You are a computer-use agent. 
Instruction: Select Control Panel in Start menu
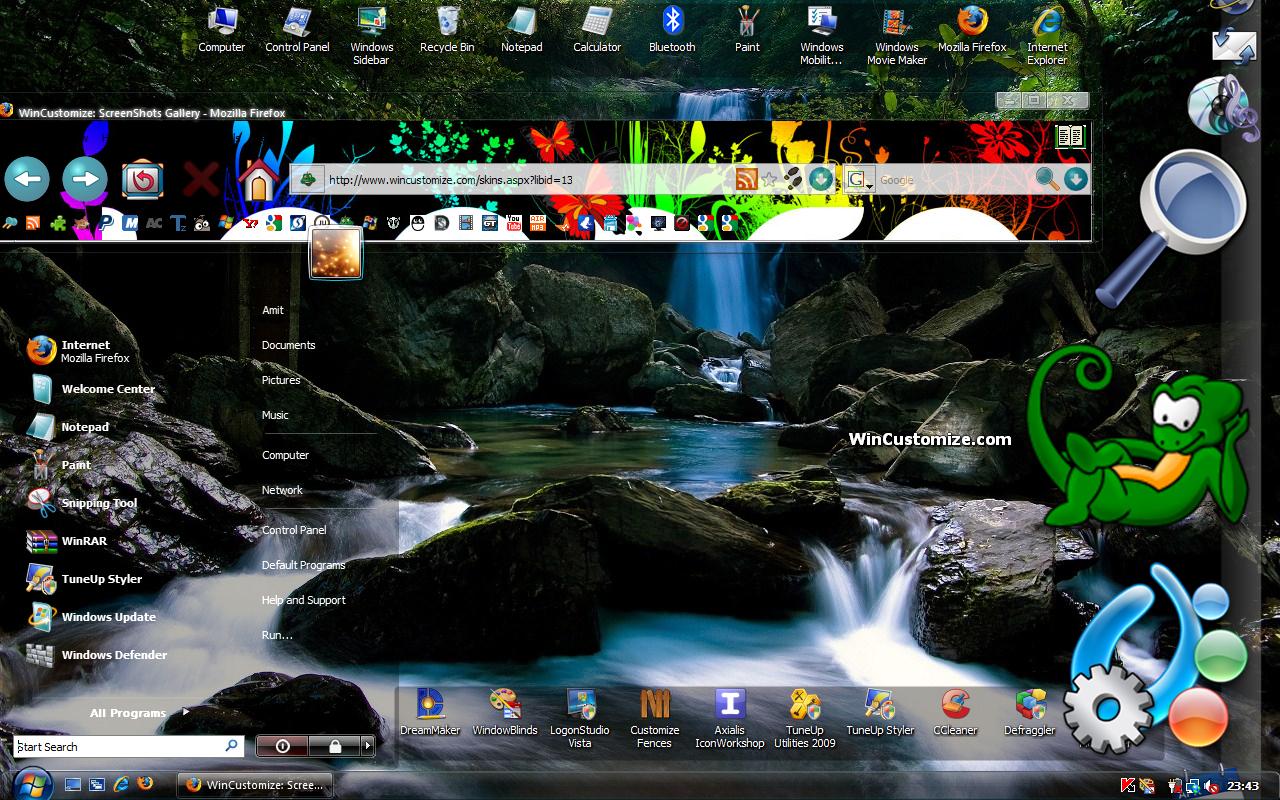click(x=294, y=530)
